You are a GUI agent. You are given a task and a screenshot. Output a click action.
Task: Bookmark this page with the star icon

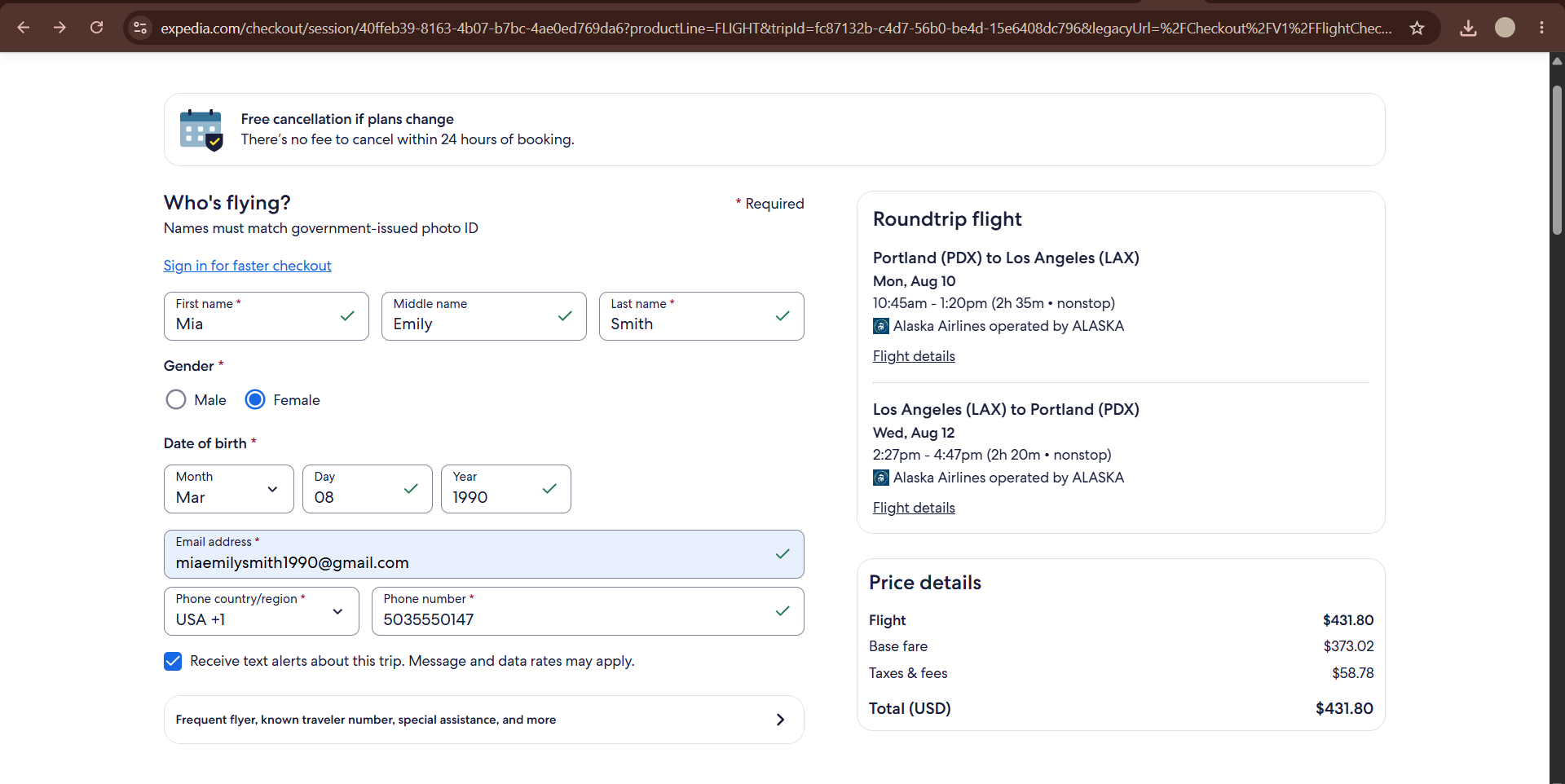[1417, 28]
